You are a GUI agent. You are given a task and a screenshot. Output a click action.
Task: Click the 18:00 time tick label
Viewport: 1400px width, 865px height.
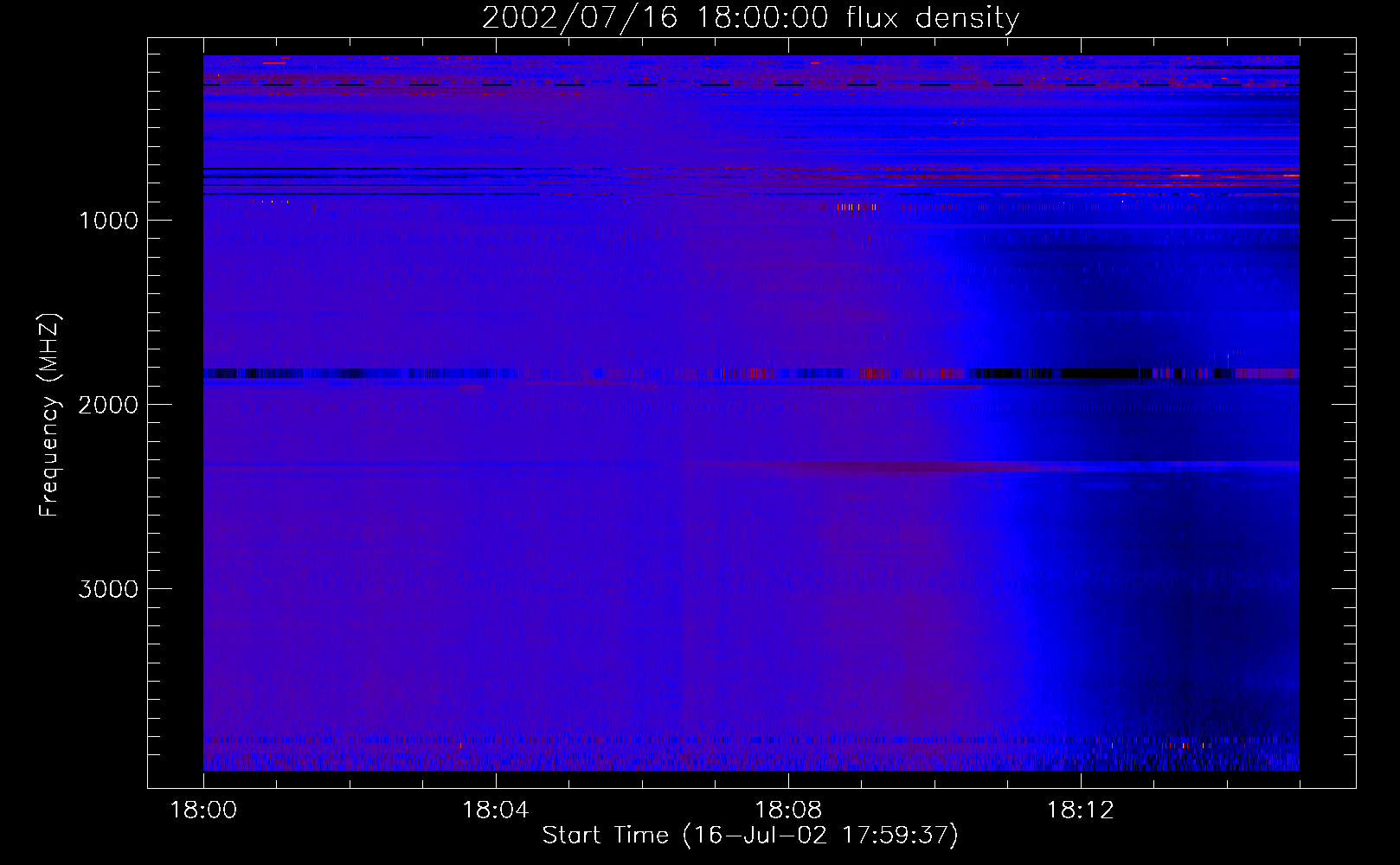[203, 811]
